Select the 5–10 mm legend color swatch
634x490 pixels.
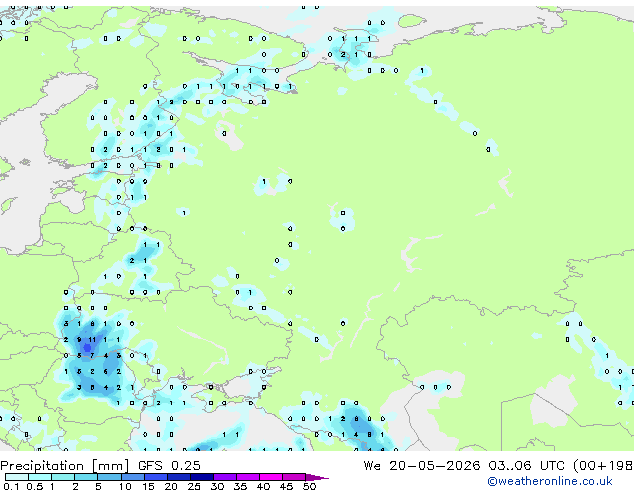coord(109,477)
